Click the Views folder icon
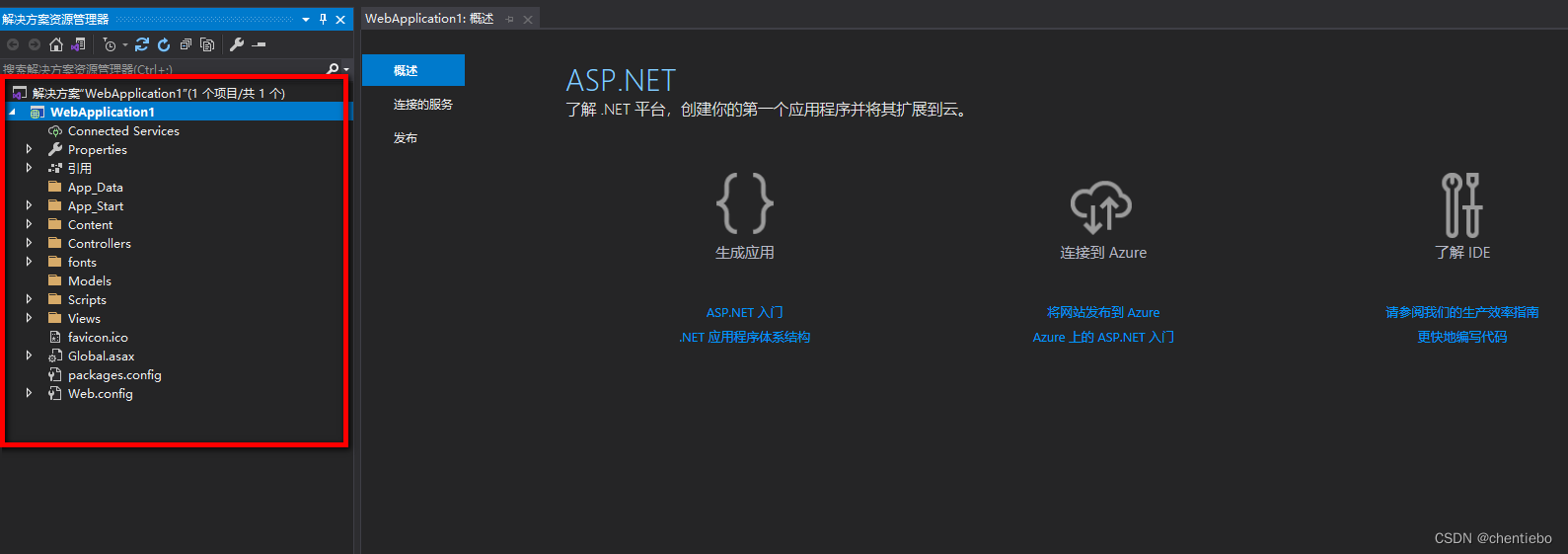The image size is (1568, 554). 55,318
